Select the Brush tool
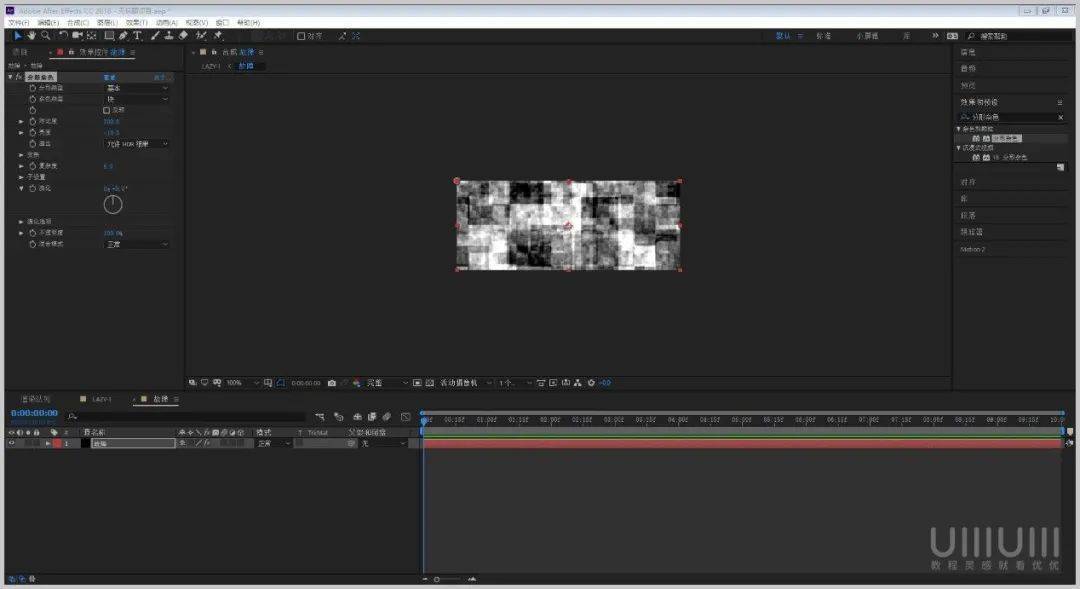This screenshot has height=589, width=1080. pyautogui.click(x=155, y=36)
